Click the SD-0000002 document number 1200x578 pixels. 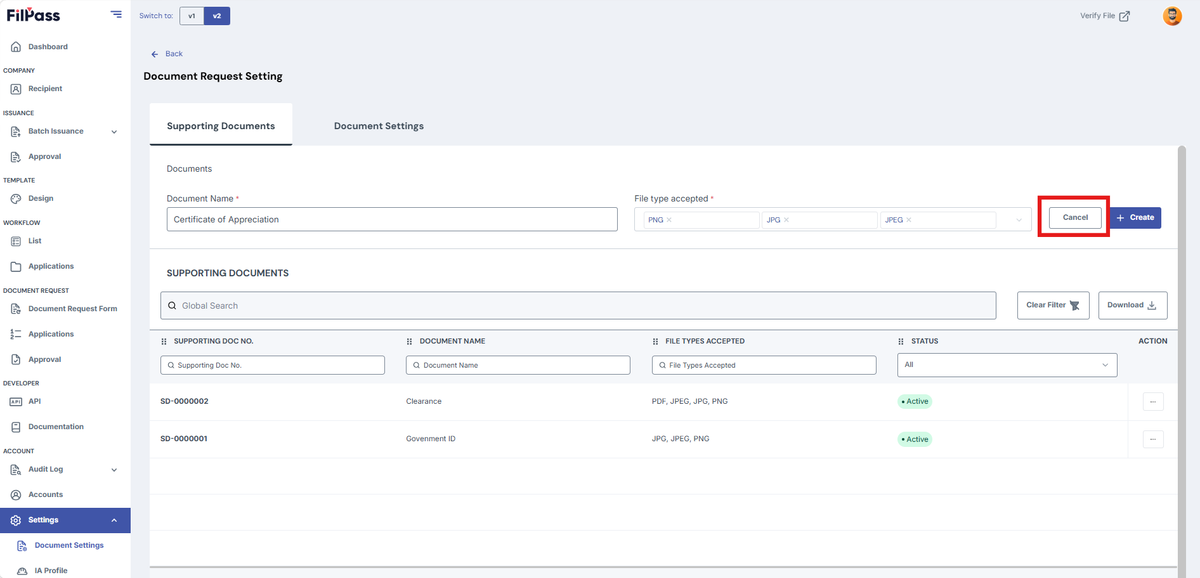tap(184, 401)
